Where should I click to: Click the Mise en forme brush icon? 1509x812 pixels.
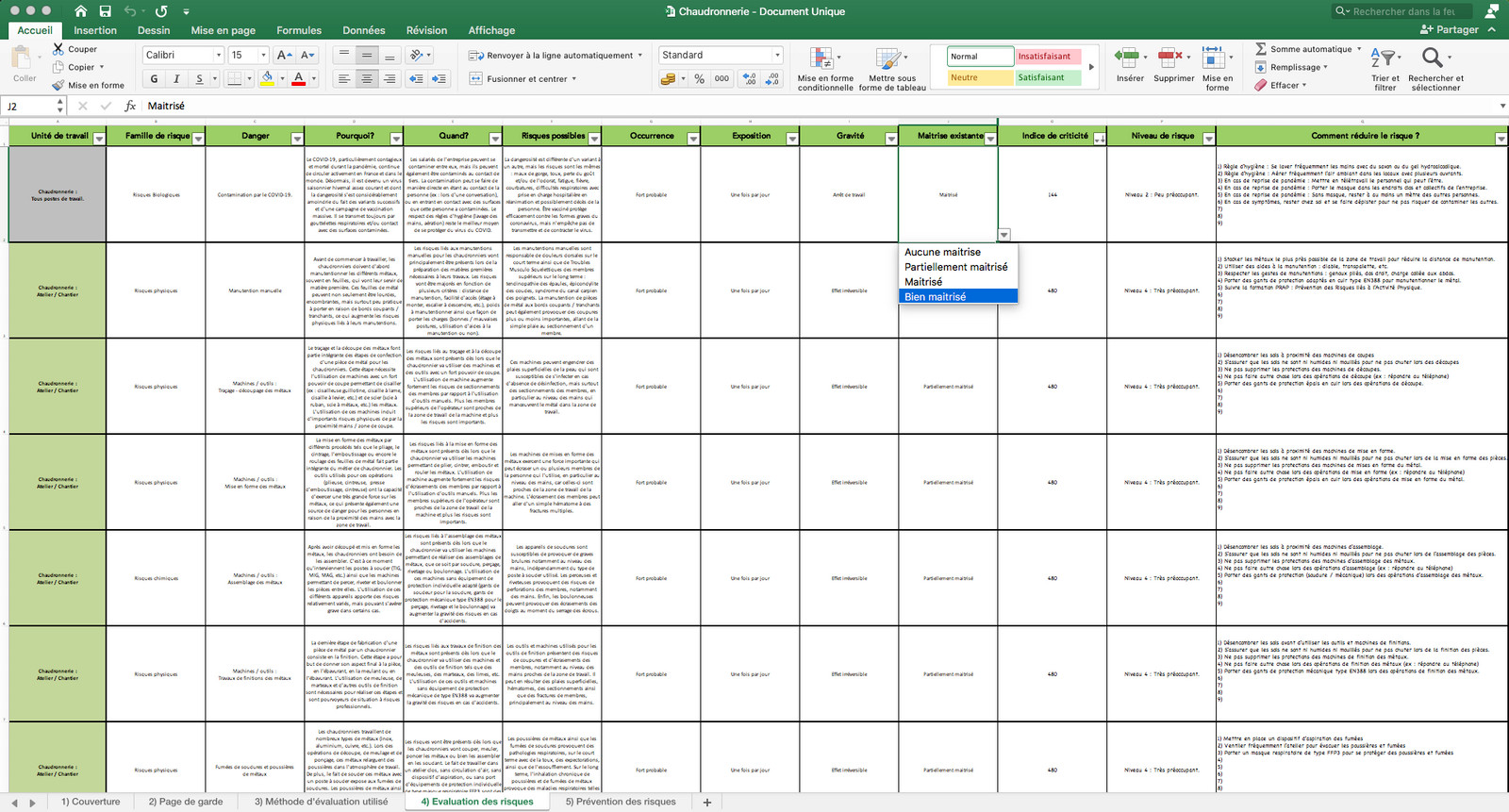tap(58, 85)
